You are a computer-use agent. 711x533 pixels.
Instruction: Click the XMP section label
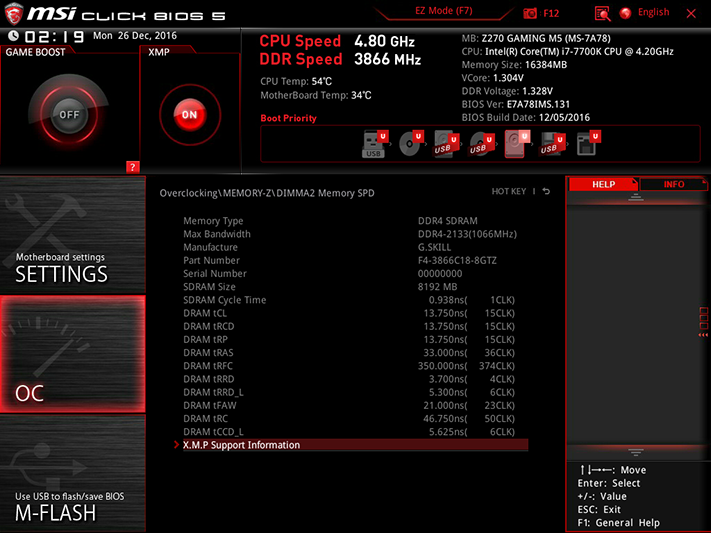pyautogui.click(x=159, y=52)
